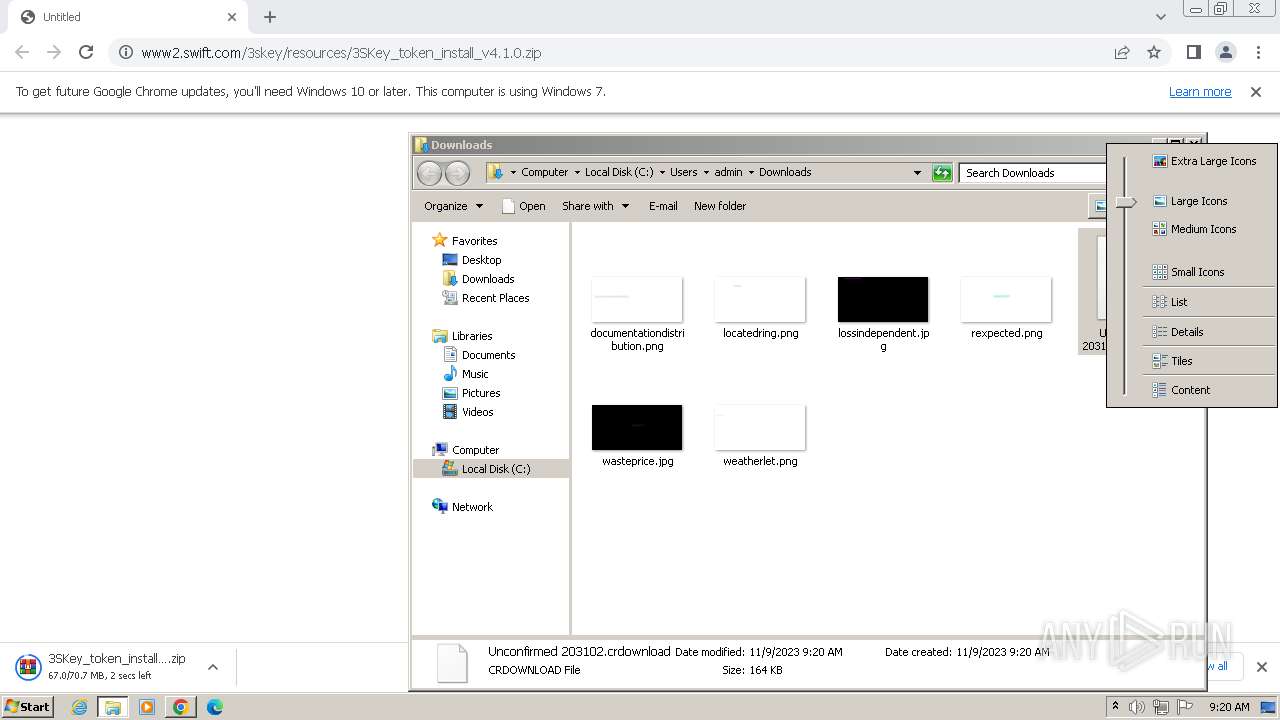Share this page icon in address bar
This screenshot has height=720, width=1280.
pyautogui.click(x=1122, y=52)
